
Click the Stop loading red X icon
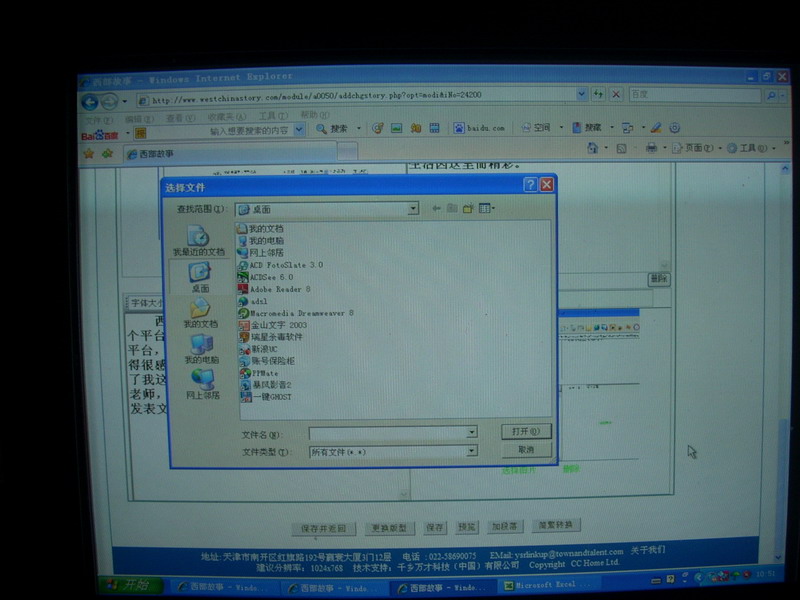pyautogui.click(x=616, y=94)
